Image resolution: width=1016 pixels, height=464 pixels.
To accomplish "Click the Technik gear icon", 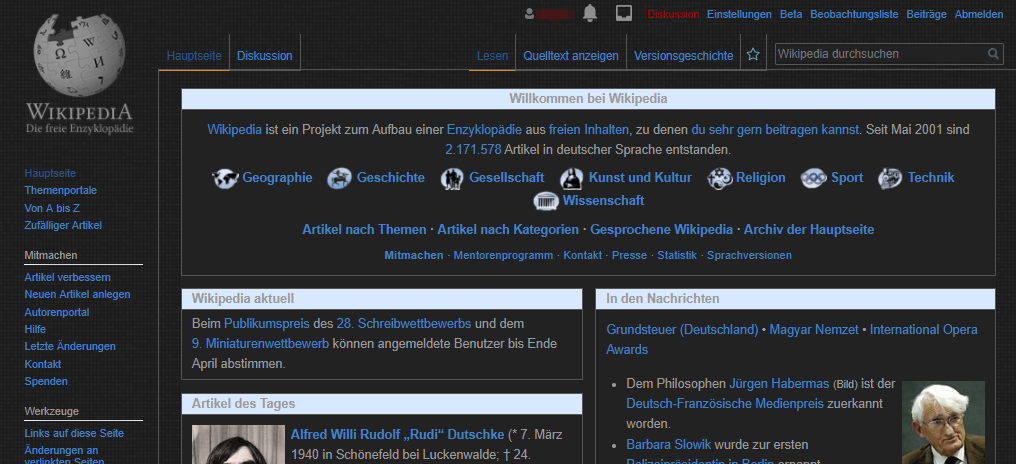I will point(890,178).
